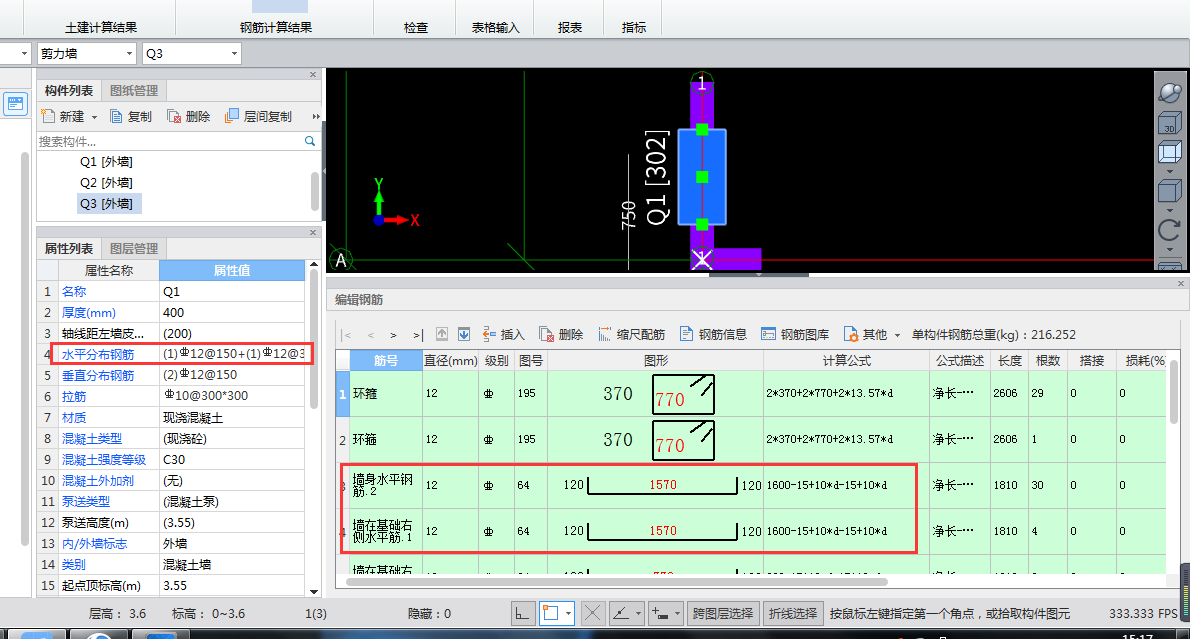The width and height of the screenshot is (1190, 639).
Task: Open dropdown left of 剪力墙 combo box
Action: click(24, 53)
